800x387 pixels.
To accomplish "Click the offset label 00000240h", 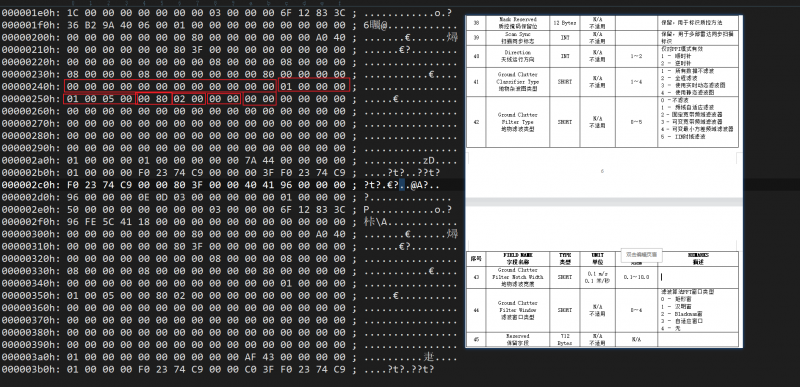I will tap(31, 86).
